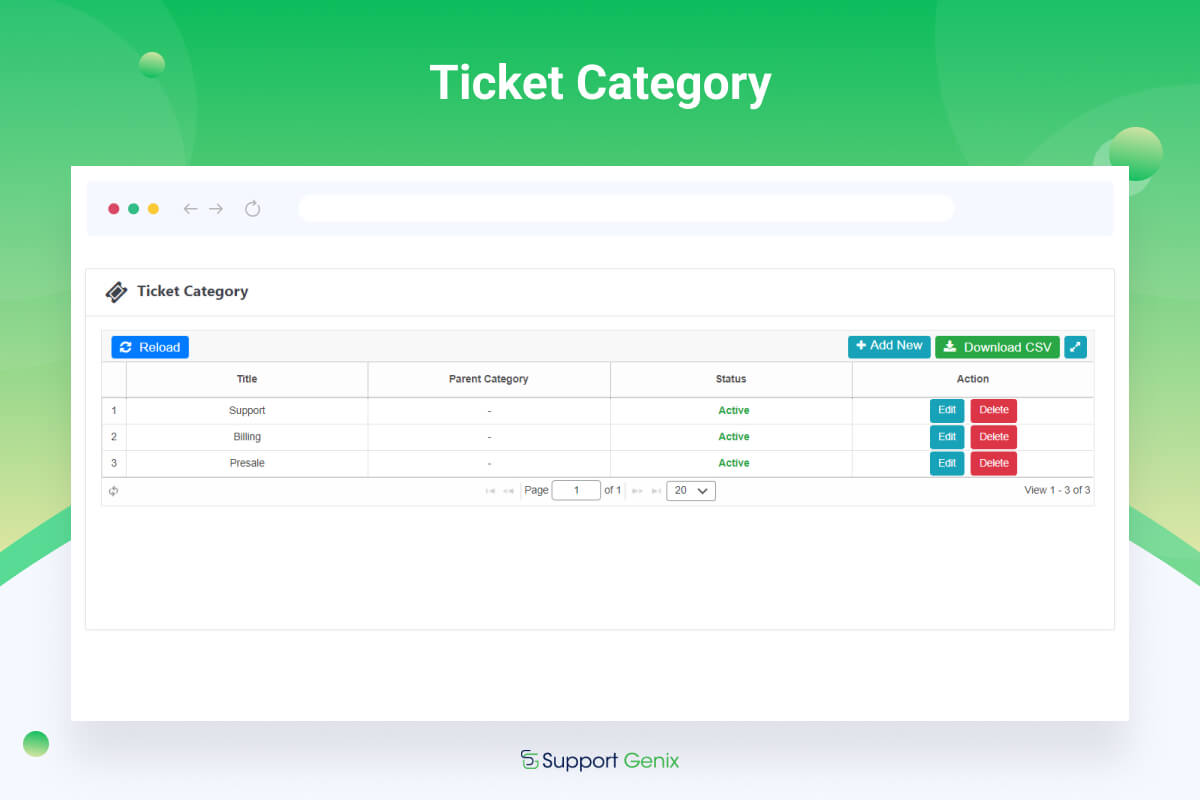The height and width of the screenshot is (800, 1200).
Task: Click the Add New button
Action: (x=889, y=346)
